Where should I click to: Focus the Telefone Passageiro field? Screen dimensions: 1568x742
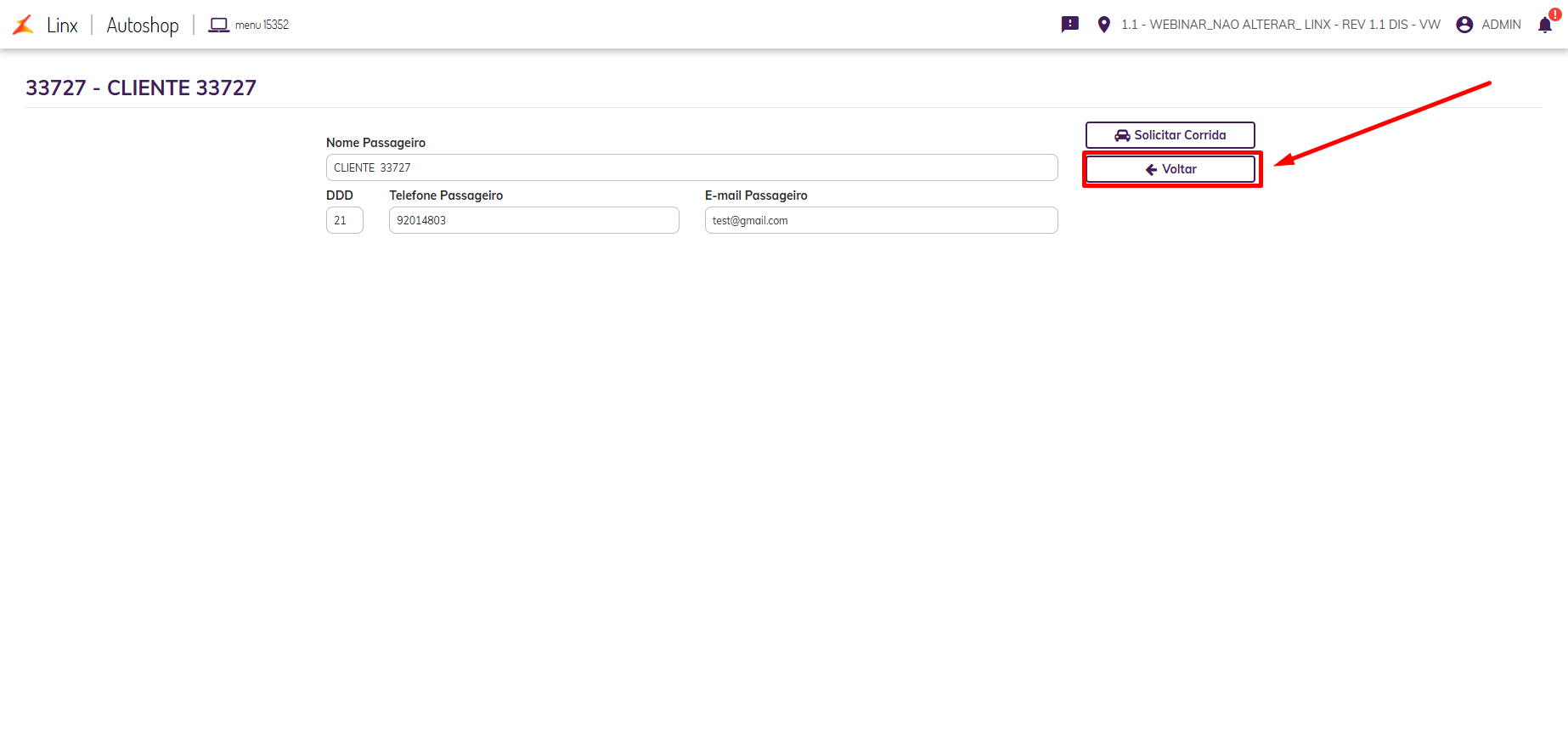[533, 220]
